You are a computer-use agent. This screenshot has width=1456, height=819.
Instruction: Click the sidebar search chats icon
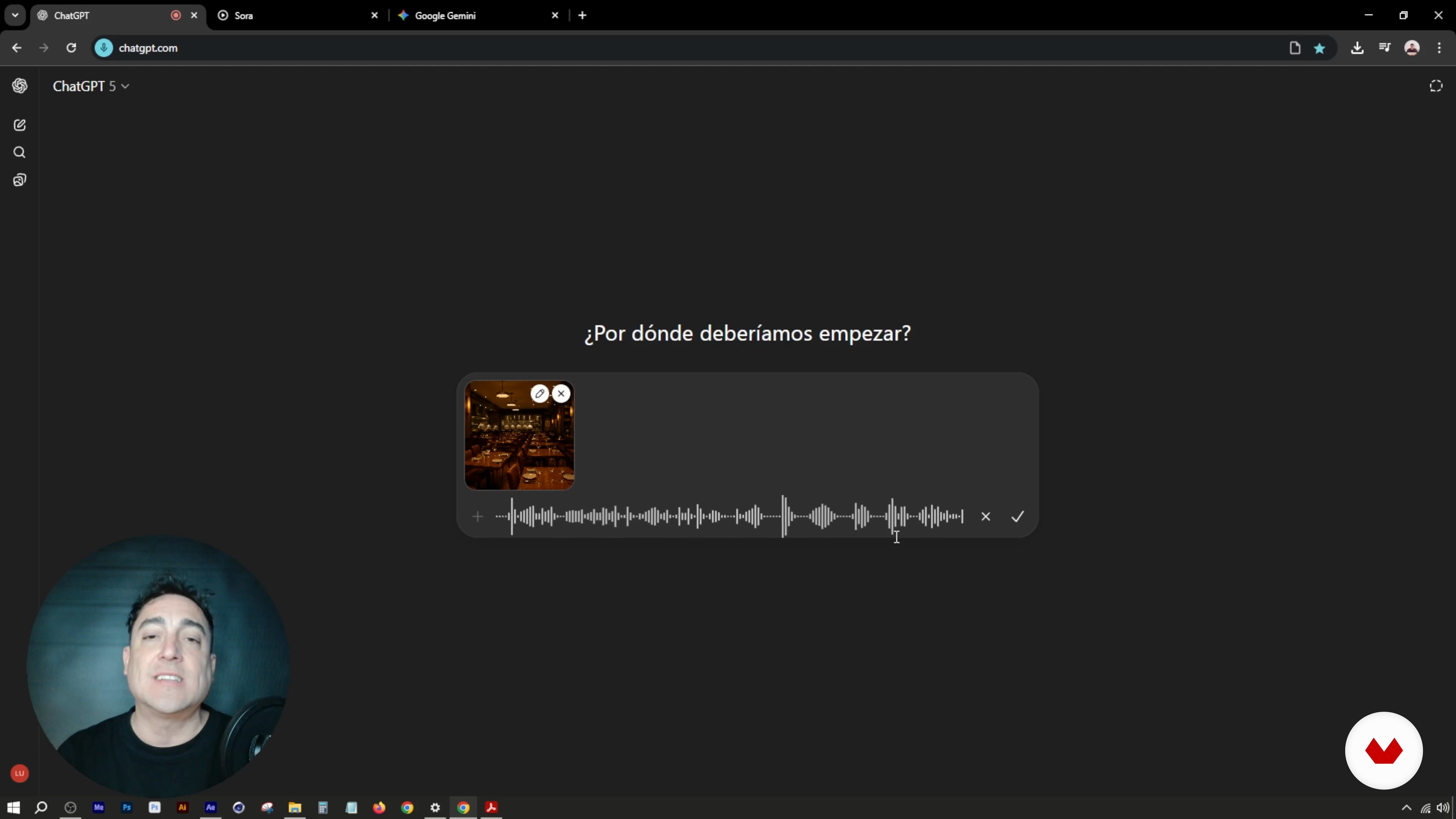point(20,152)
